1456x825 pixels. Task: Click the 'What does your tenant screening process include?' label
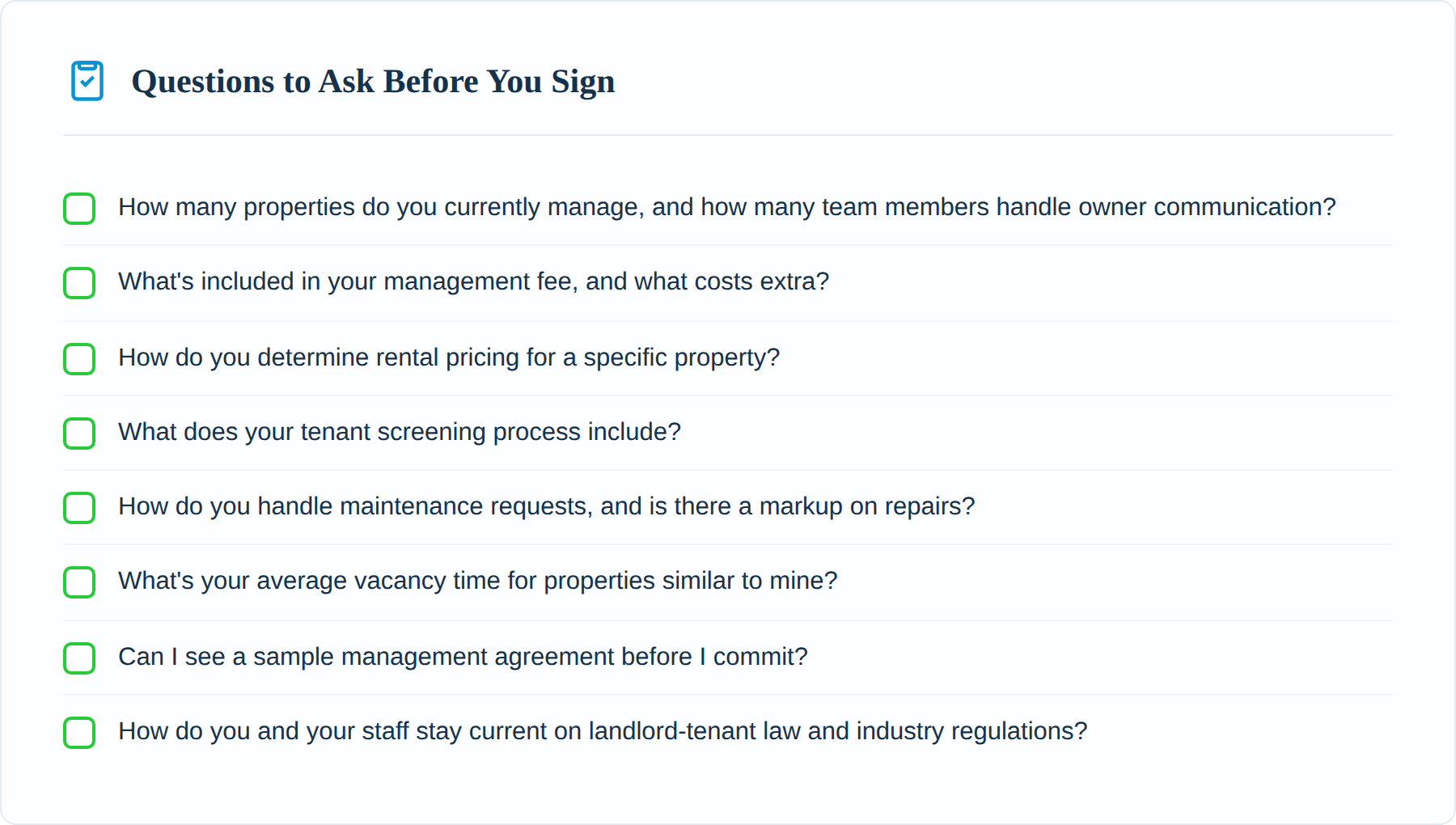400,432
